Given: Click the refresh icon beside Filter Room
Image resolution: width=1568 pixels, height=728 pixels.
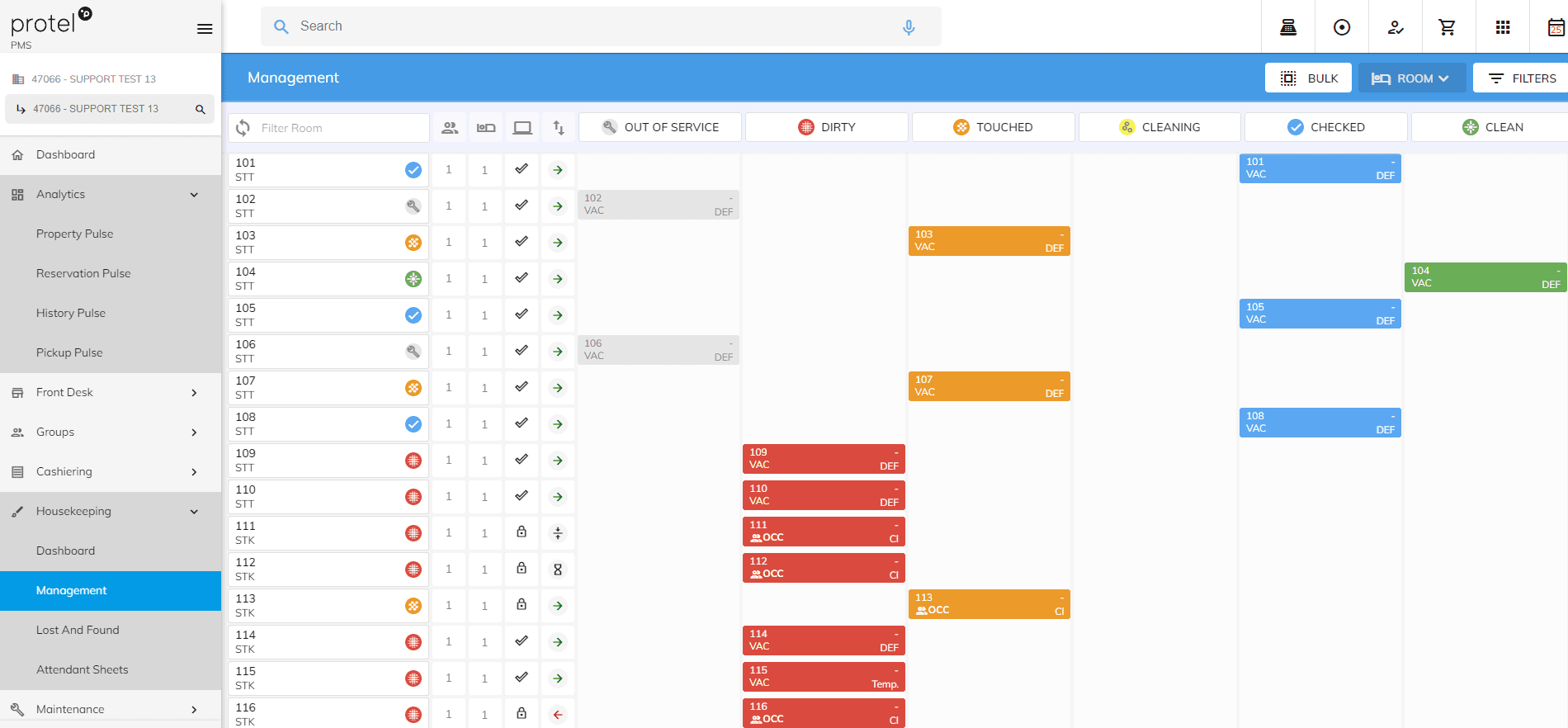Looking at the screenshot, I should (243, 128).
